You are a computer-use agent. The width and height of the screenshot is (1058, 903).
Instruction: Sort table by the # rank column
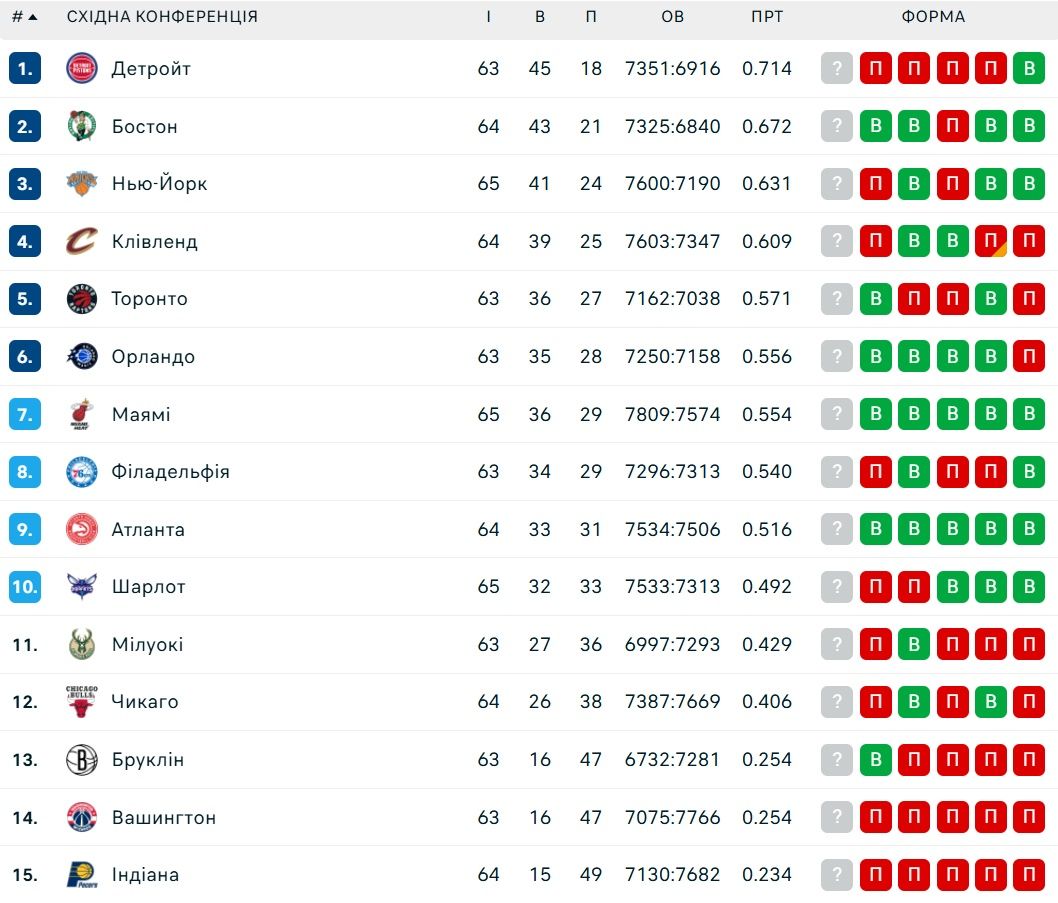click(x=25, y=17)
